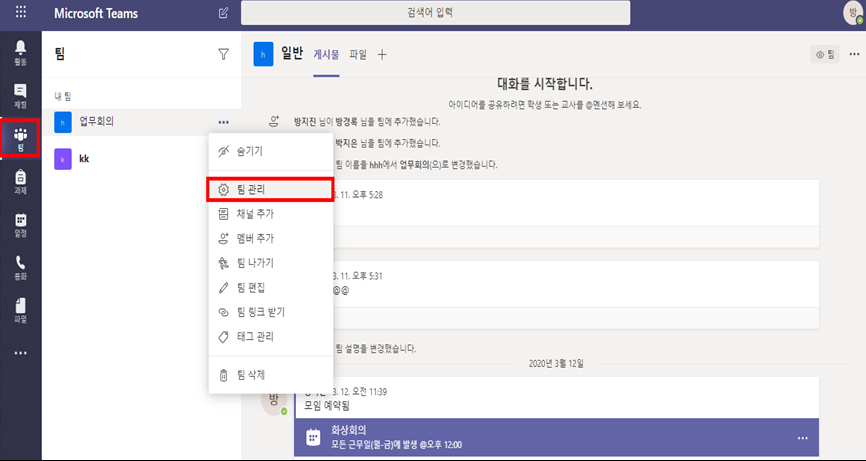Open Teams (팀) in the sidebar

click(x=20, y=139)
